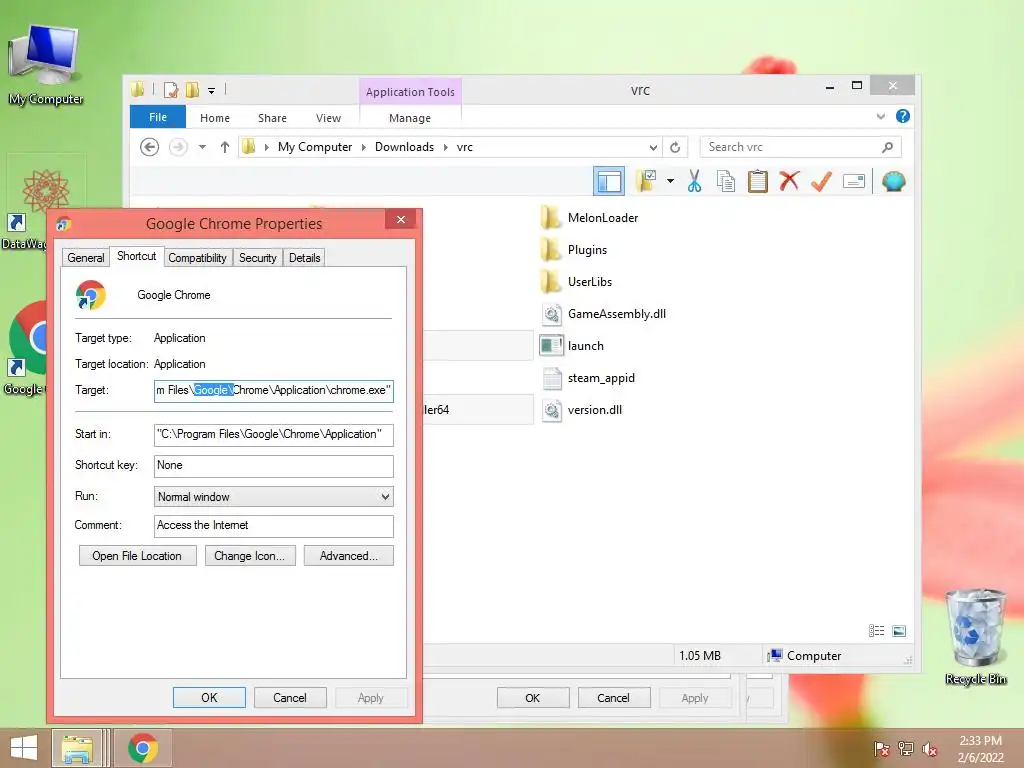This screenshot has width=1024, height=768.
Task: Click in the Start in field
Action: pos(274,434)
